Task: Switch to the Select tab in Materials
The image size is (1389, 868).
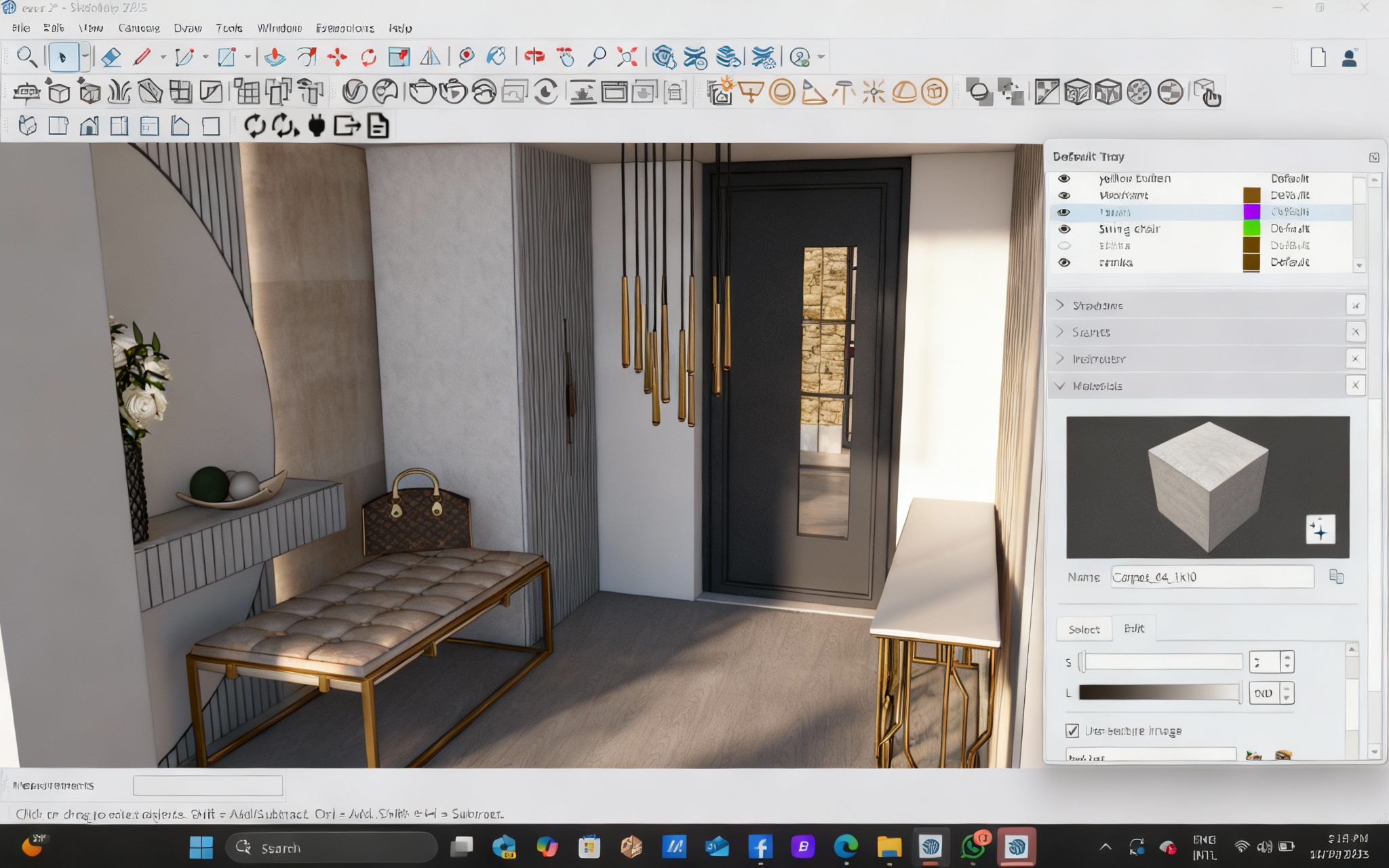Action: pyautogui.click(x=1084, y=629)
